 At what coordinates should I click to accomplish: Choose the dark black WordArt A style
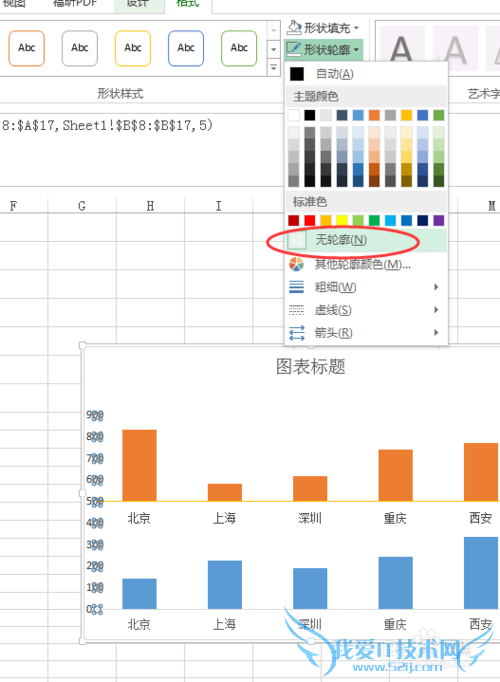(401, 48)
